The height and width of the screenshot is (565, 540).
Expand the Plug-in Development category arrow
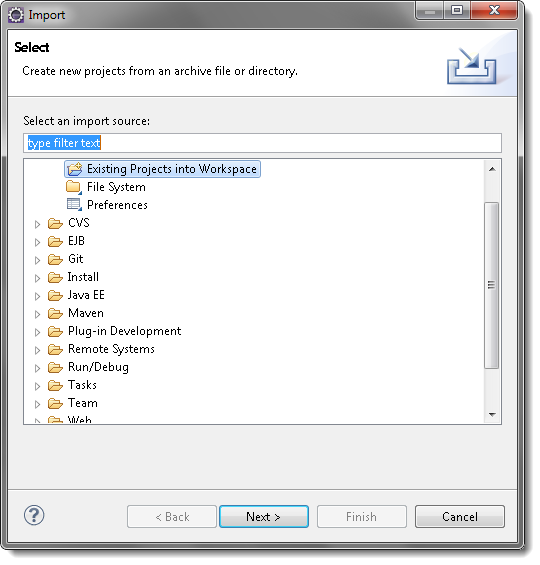click(37, 333)
